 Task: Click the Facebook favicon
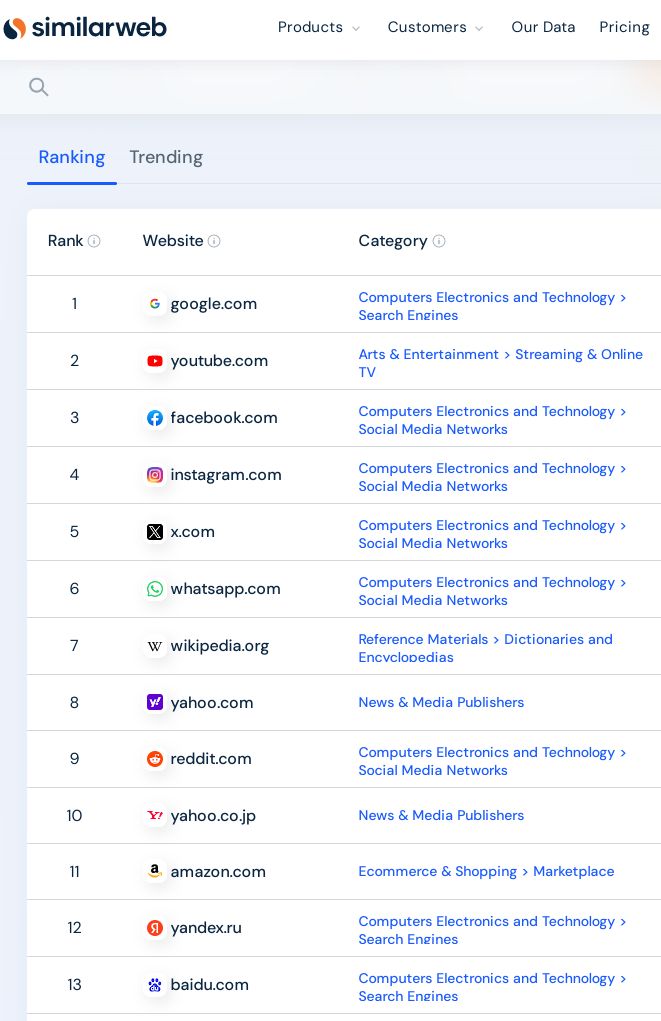click(154, 417)
